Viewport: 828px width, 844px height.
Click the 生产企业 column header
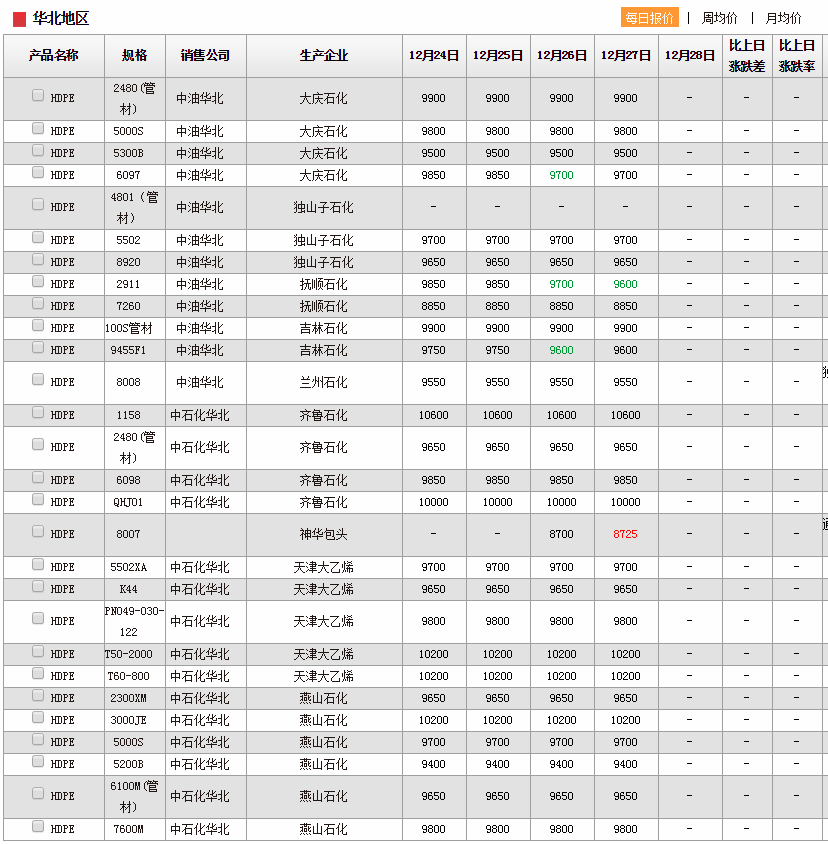[x=324, y=55]
